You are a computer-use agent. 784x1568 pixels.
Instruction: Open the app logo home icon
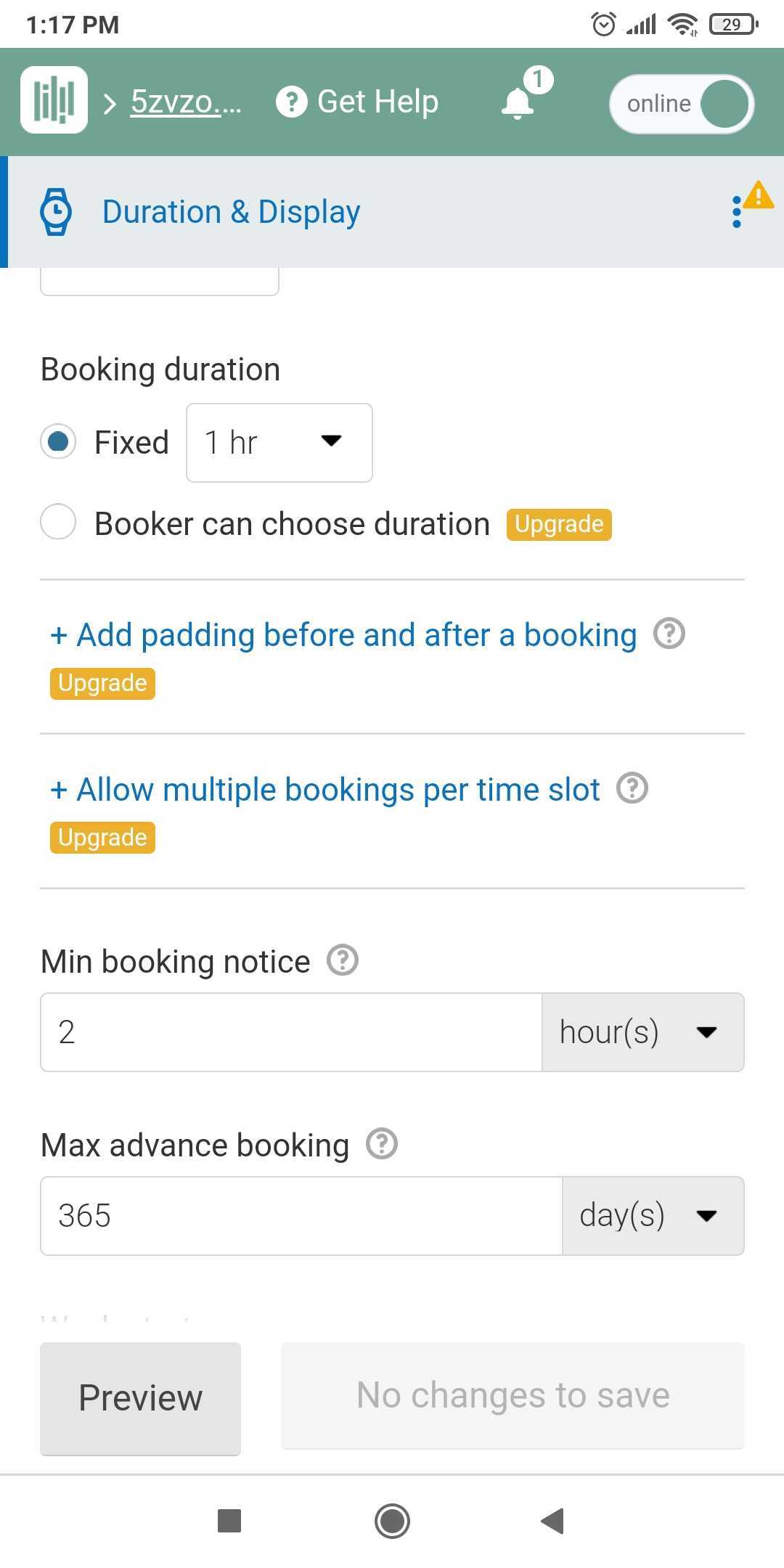54,100
